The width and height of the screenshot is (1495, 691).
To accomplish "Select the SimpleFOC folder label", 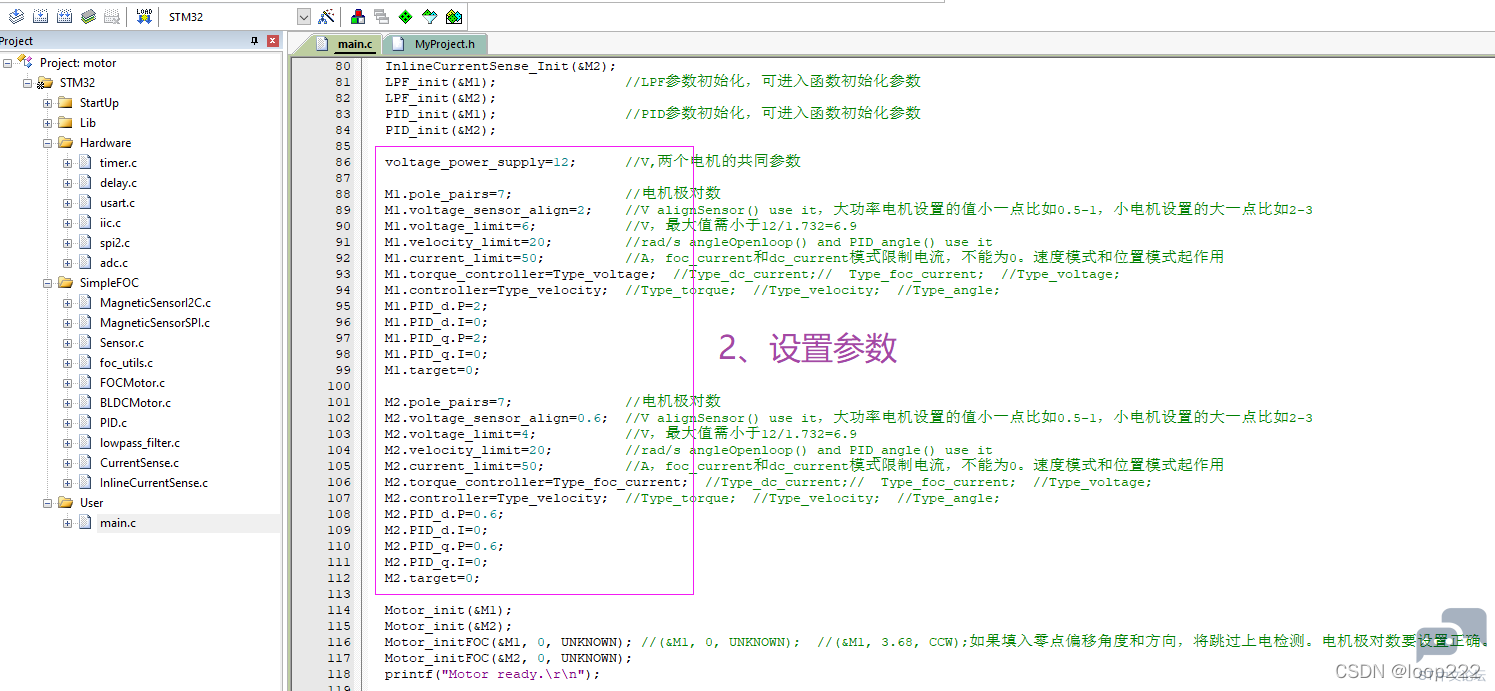I will click(109, 283).
